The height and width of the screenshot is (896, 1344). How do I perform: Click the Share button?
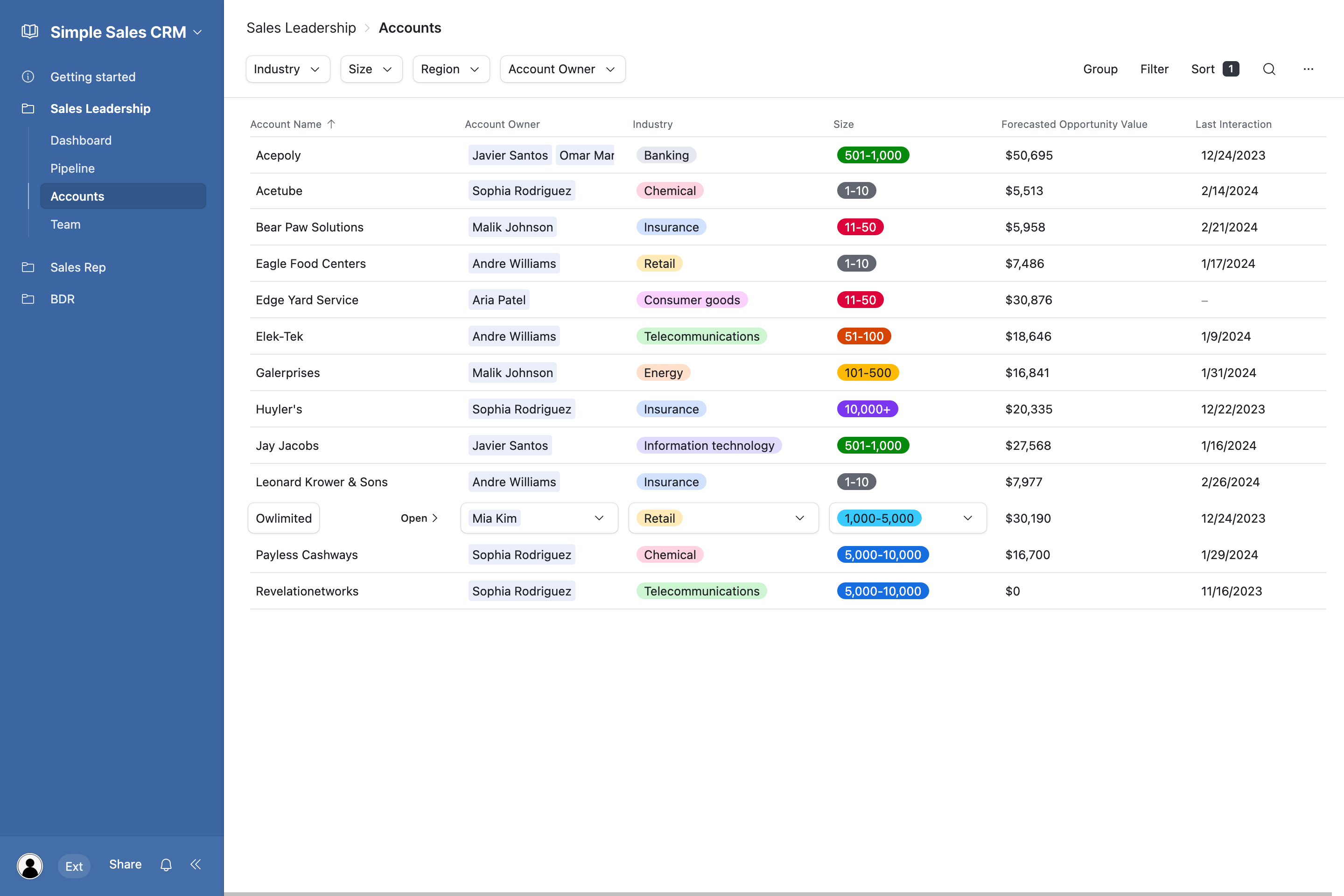(x=125, y=865)
